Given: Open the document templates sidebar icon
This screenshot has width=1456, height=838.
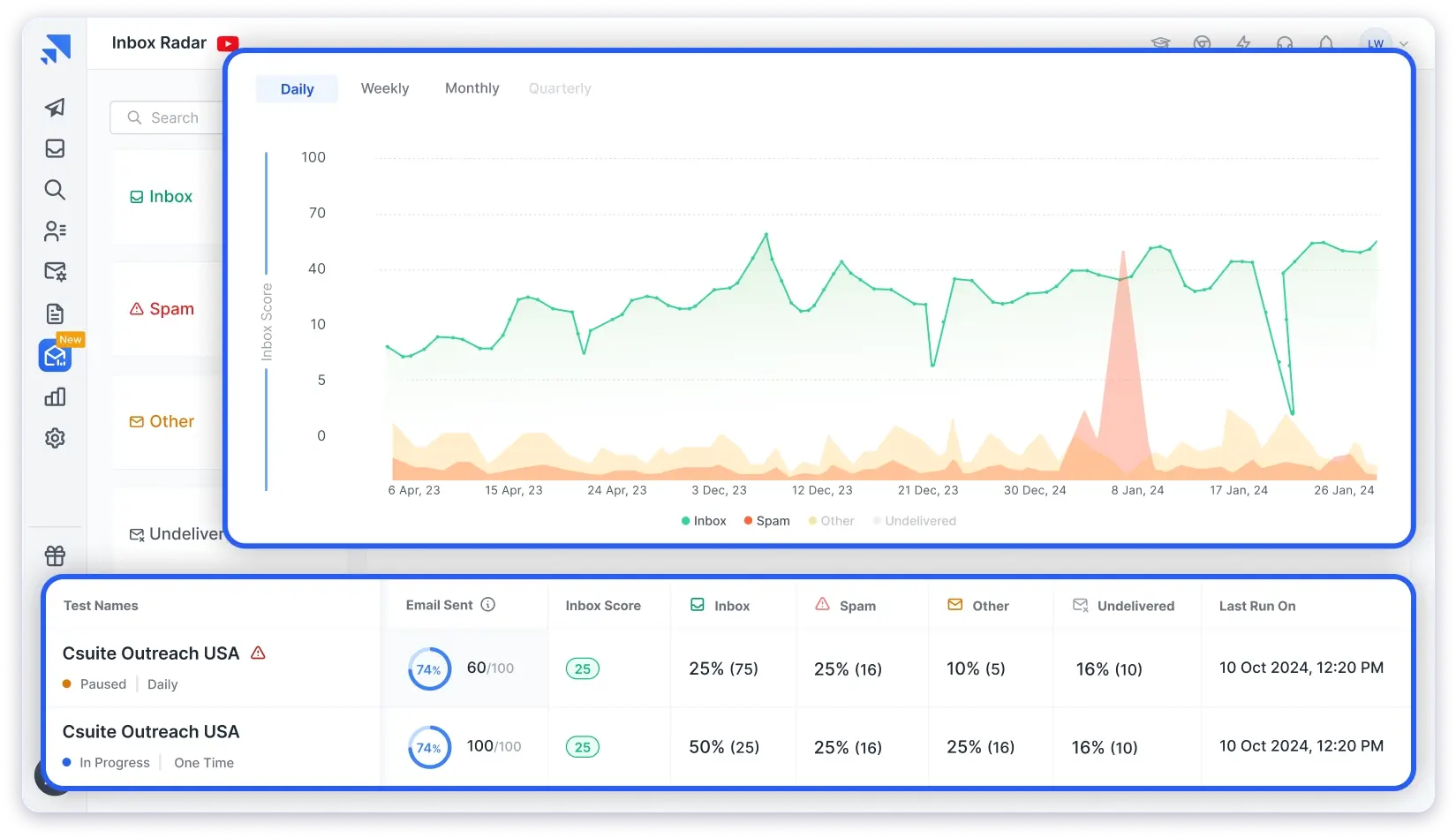Looking at the screenshot, I should (55, 313).
